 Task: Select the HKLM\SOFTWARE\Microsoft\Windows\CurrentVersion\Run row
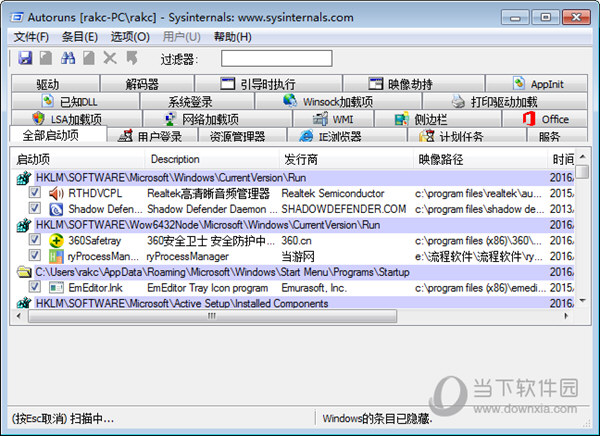(294, 178)
